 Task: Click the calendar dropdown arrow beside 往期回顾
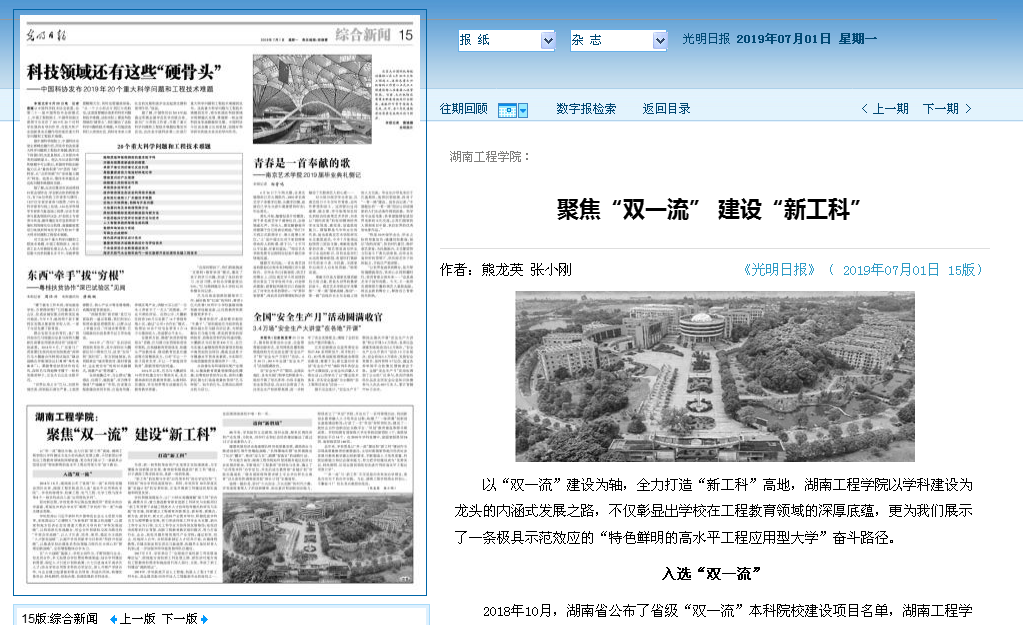pyautogui.click(x=523, y=109)
